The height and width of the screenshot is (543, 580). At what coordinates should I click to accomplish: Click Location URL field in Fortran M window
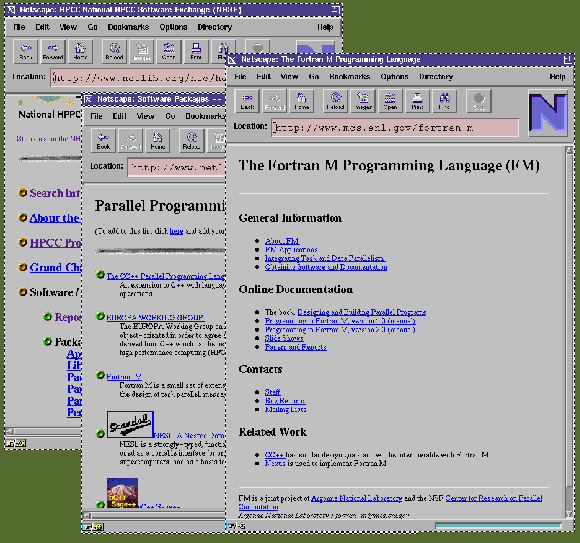tap(395, 128)
